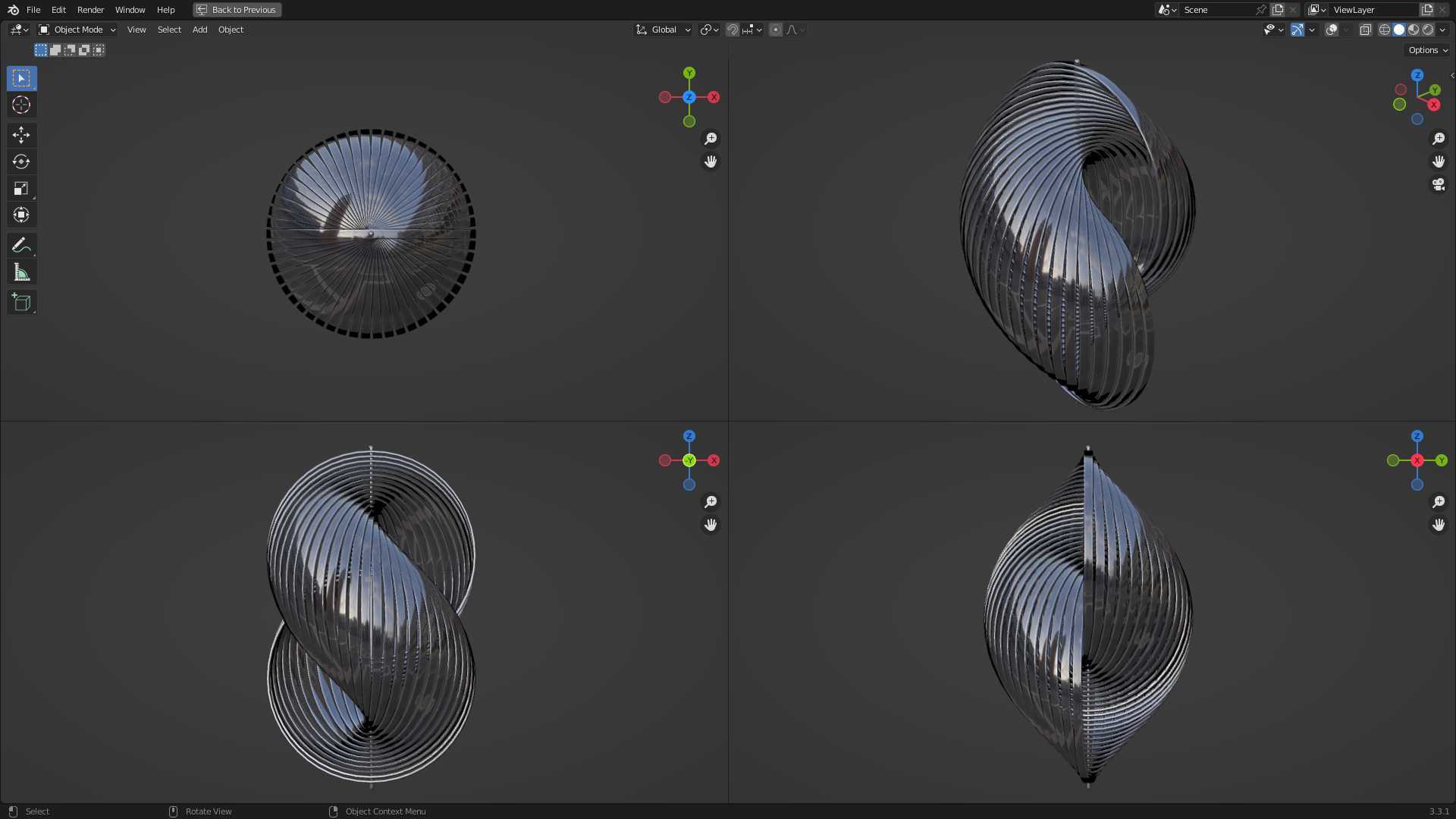Switch to rendered shading
Image resolution: width=1456 pixels, height=819 pixels.
tap(1428, 30)
